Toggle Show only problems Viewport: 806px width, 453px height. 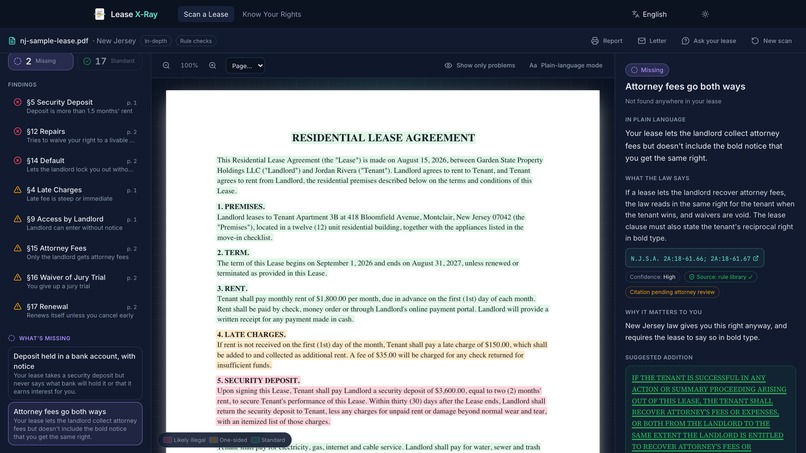(480, 65)
